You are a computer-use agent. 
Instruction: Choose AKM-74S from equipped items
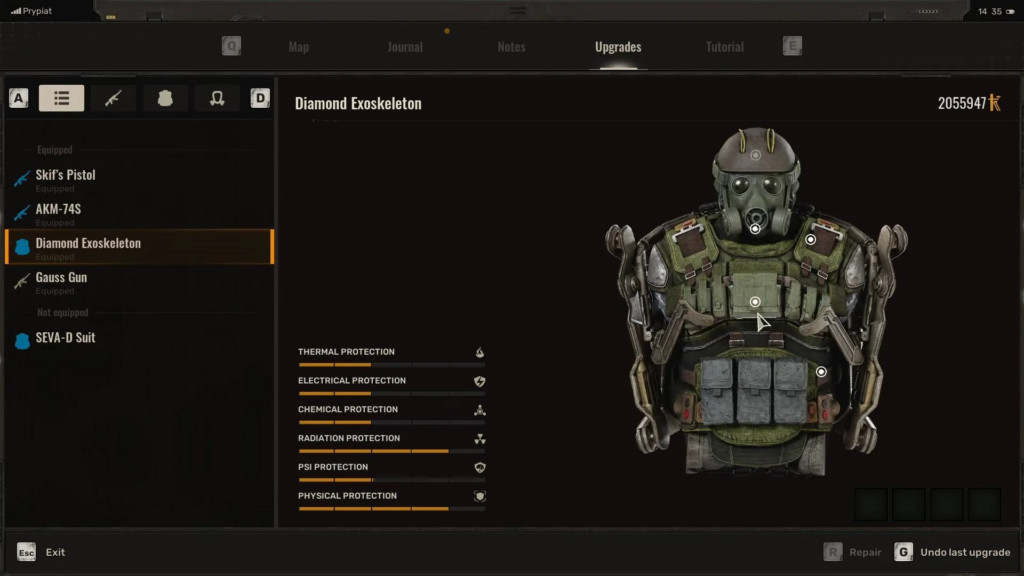tap(58, 210)
